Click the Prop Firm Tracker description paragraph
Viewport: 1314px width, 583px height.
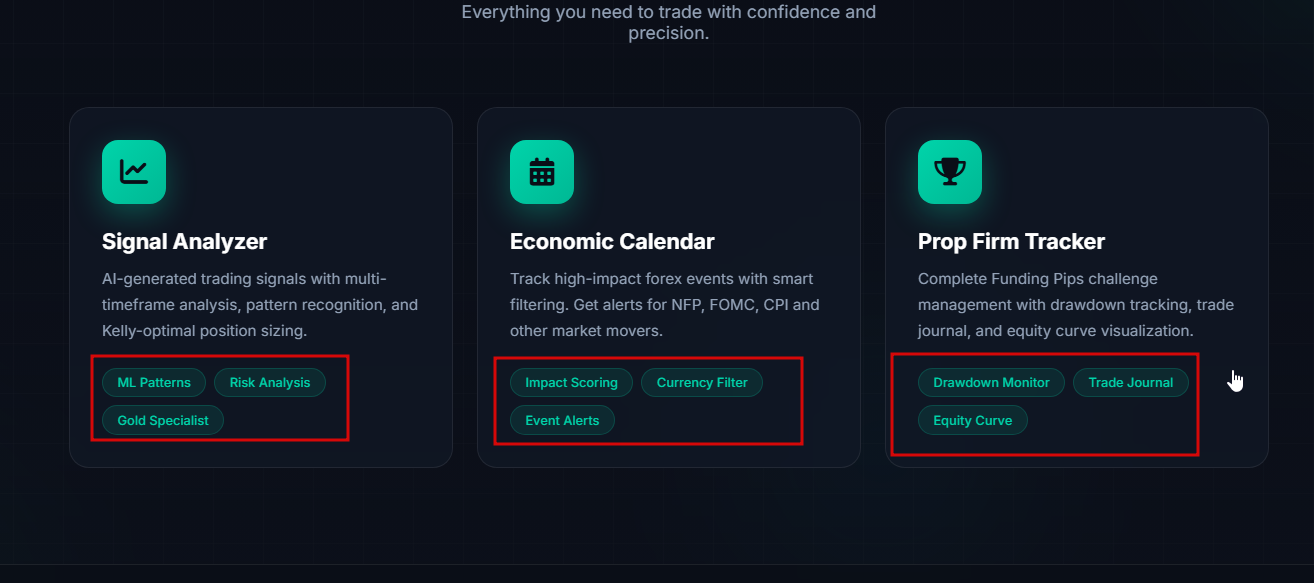pos(1076,304)
